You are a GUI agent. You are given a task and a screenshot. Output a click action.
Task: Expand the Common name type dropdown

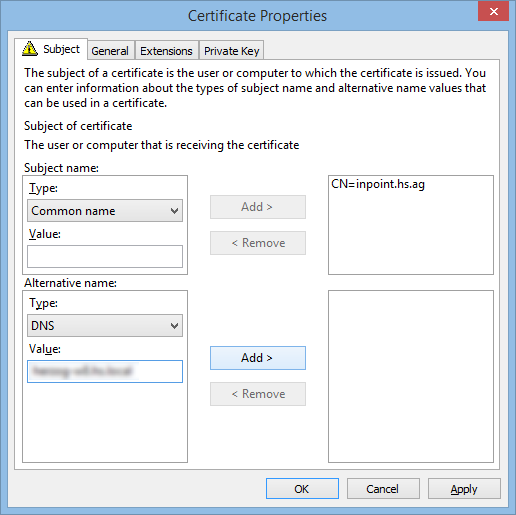pos(105,211)
